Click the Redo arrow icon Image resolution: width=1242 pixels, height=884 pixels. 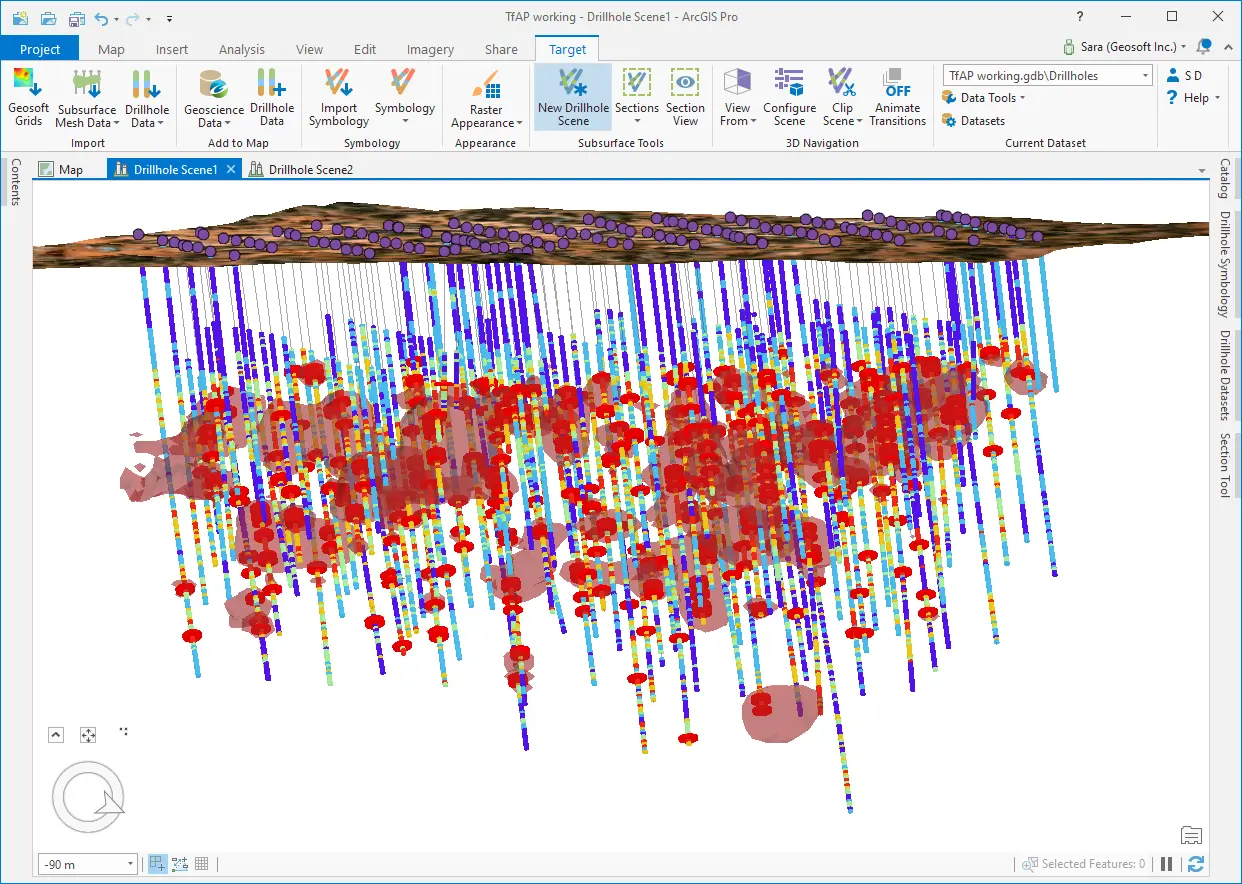[x=130, y=18]
